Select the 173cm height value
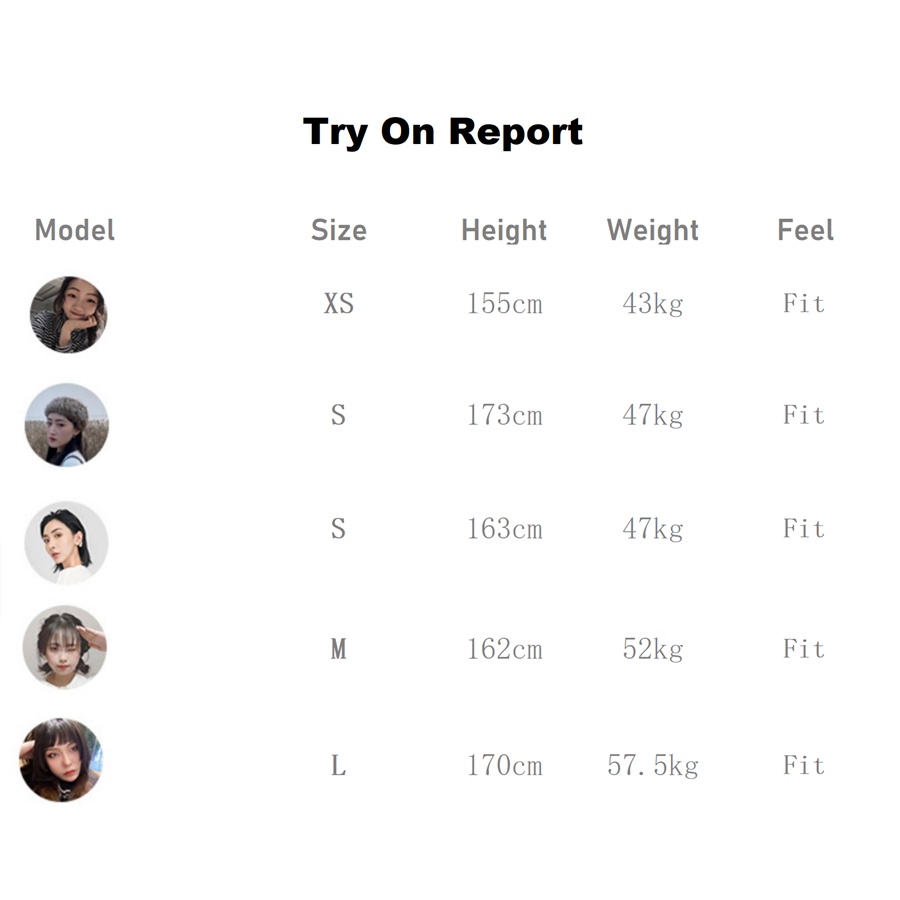This screenshot has width=900, height=900. 504,414
